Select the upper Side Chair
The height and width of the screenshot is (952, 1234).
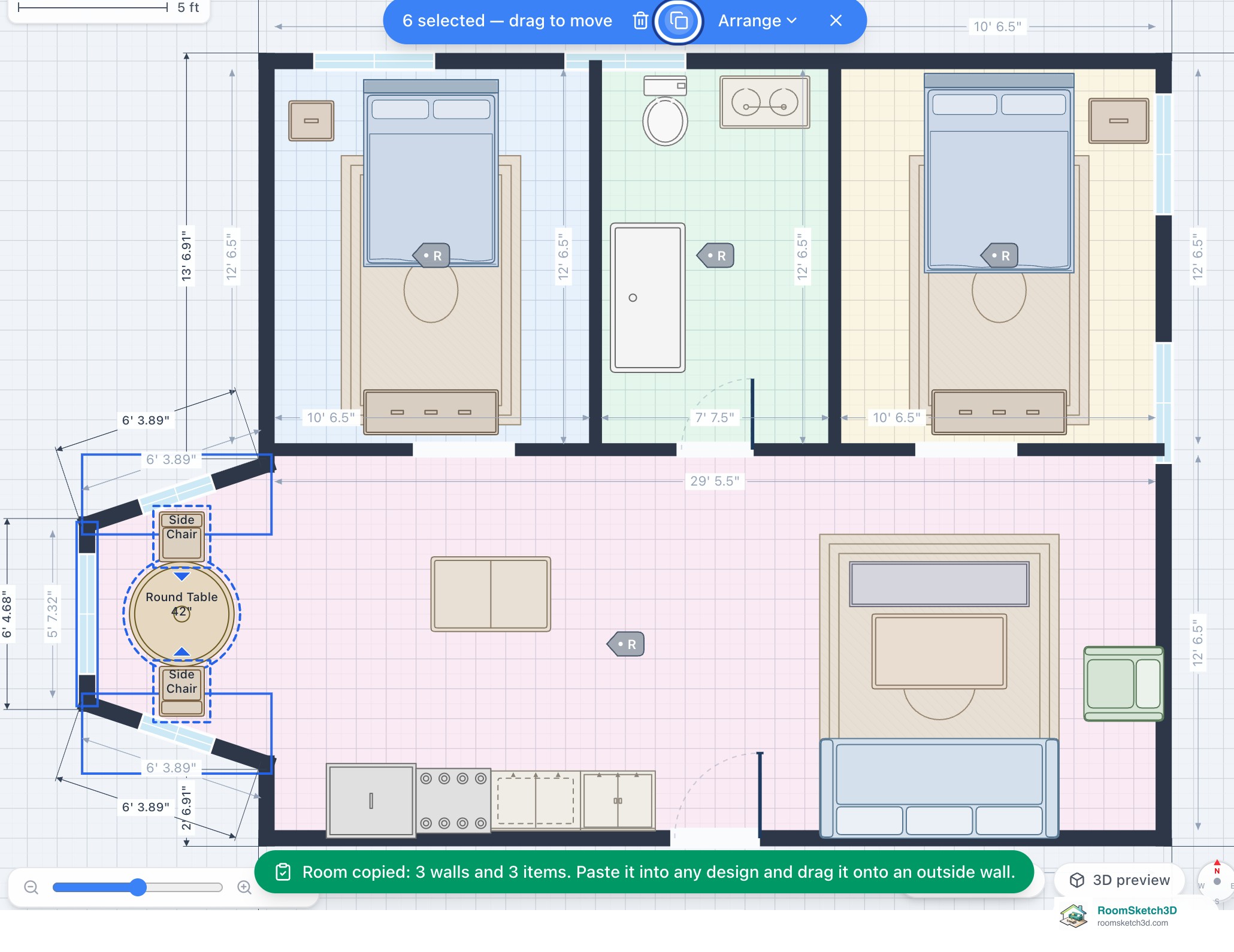pos(182,535)
